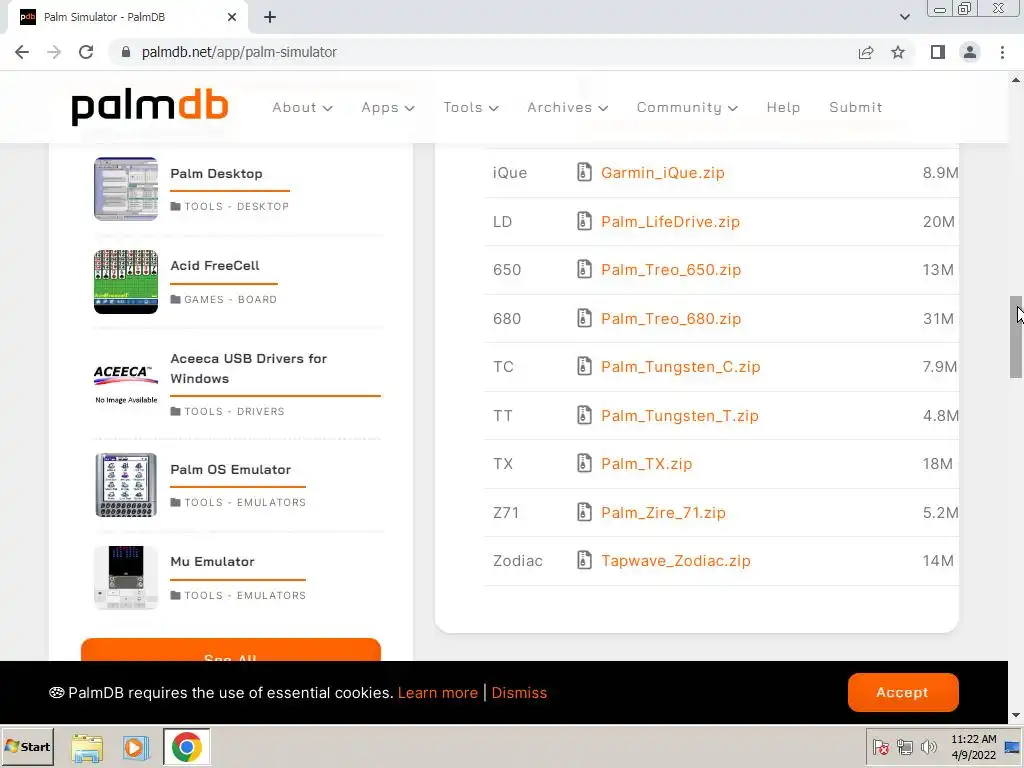Bookmark this page with the star icon
Viewport: 1024px width, 768px height.
point(898,52)
